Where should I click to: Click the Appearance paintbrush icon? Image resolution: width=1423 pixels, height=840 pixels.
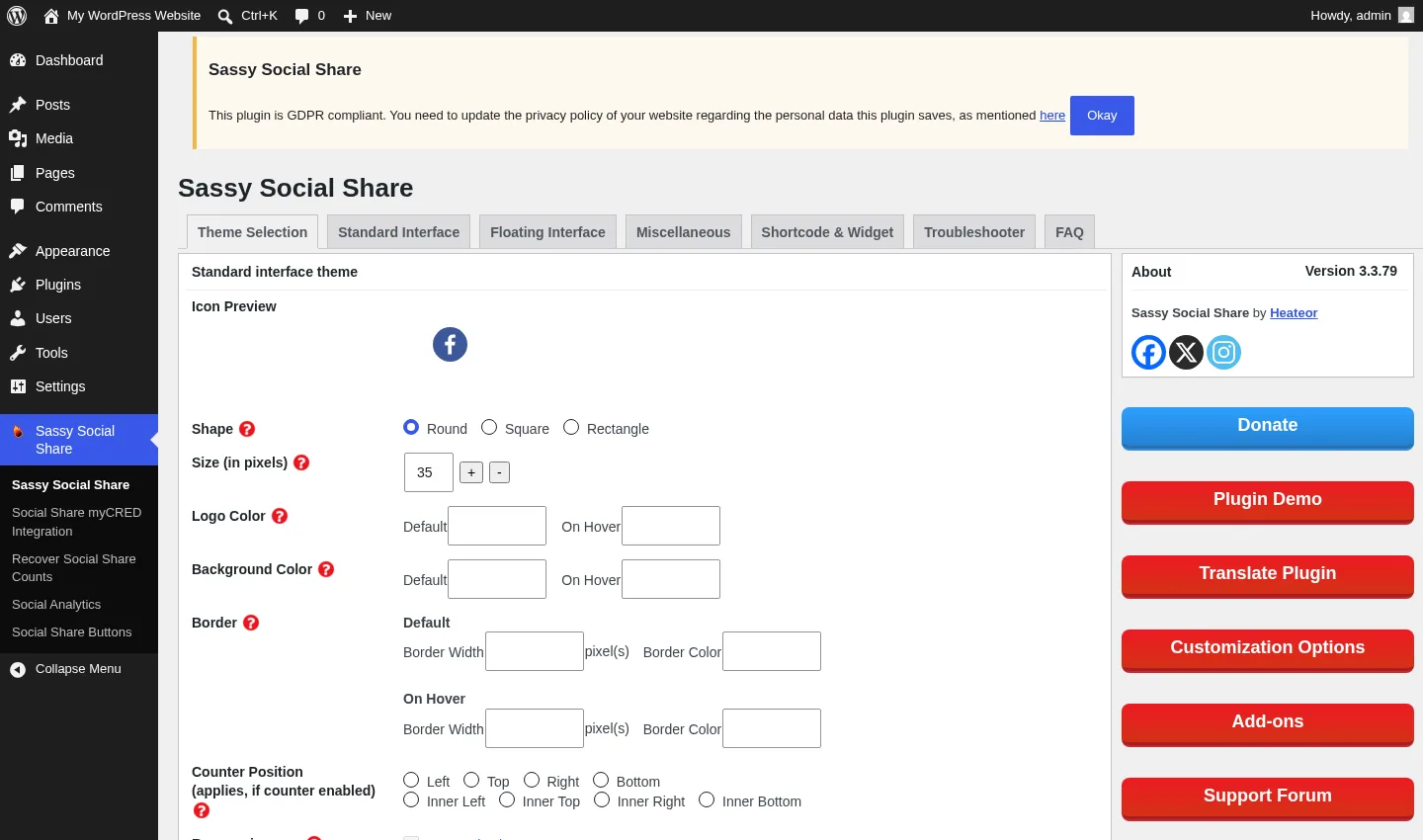point(18,251)
